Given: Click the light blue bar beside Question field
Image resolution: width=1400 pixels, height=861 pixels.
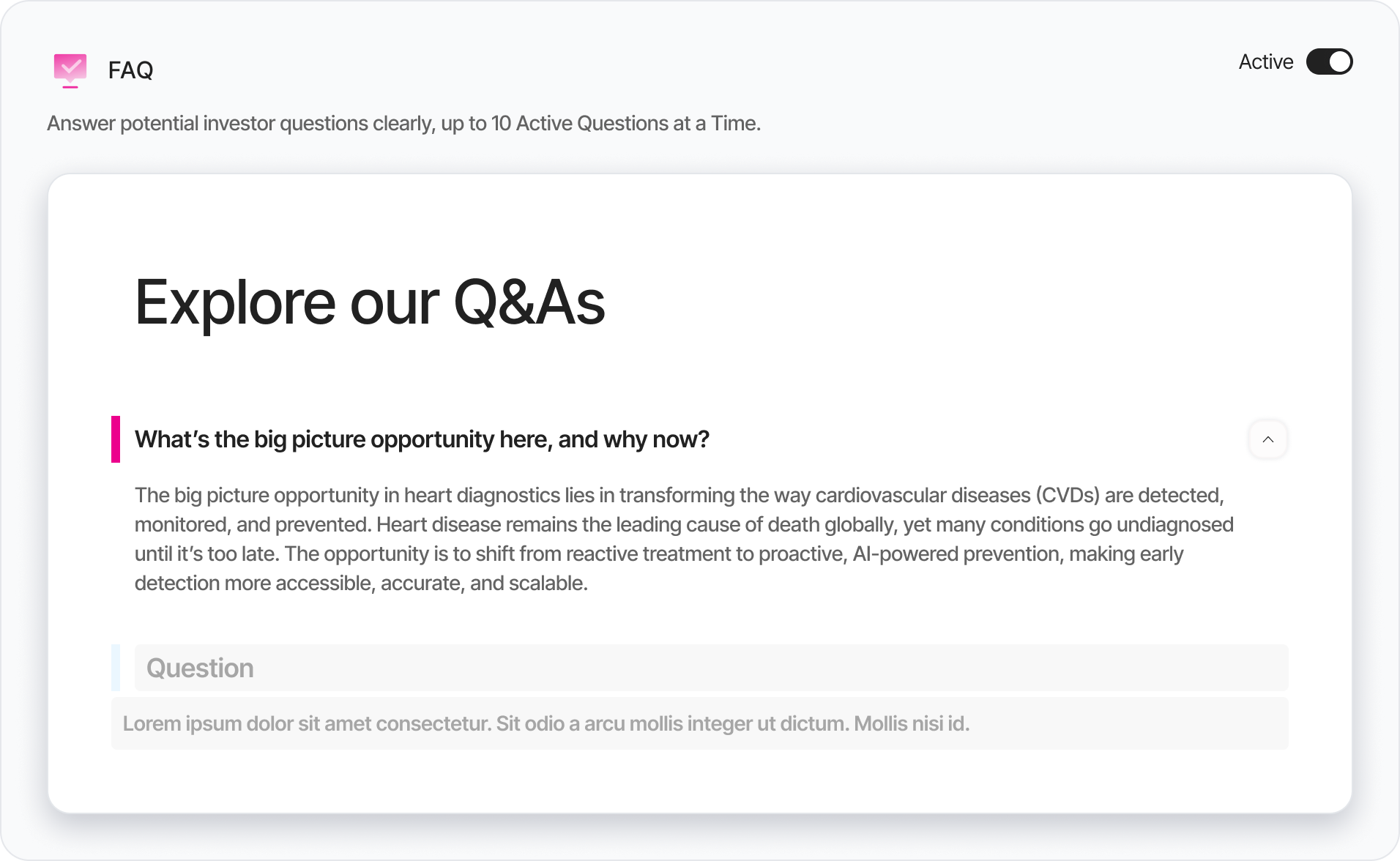Looking at the screenshot, I should [116, 668].
